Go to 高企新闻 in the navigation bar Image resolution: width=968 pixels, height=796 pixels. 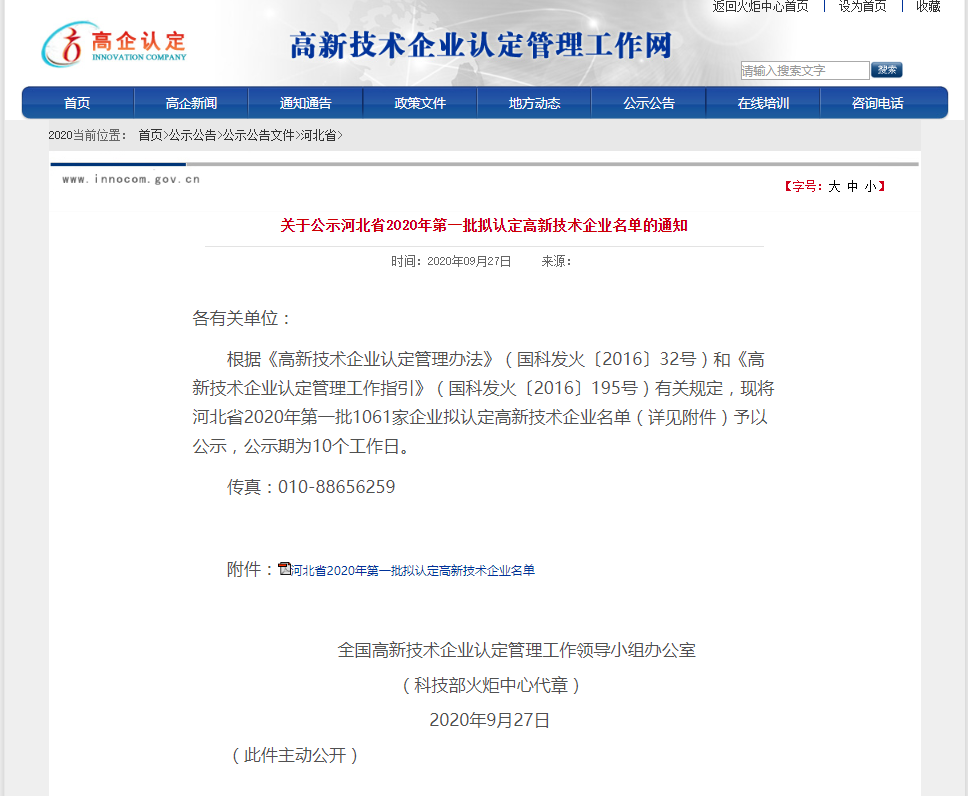pyautogui.click(x=191, y=103)
